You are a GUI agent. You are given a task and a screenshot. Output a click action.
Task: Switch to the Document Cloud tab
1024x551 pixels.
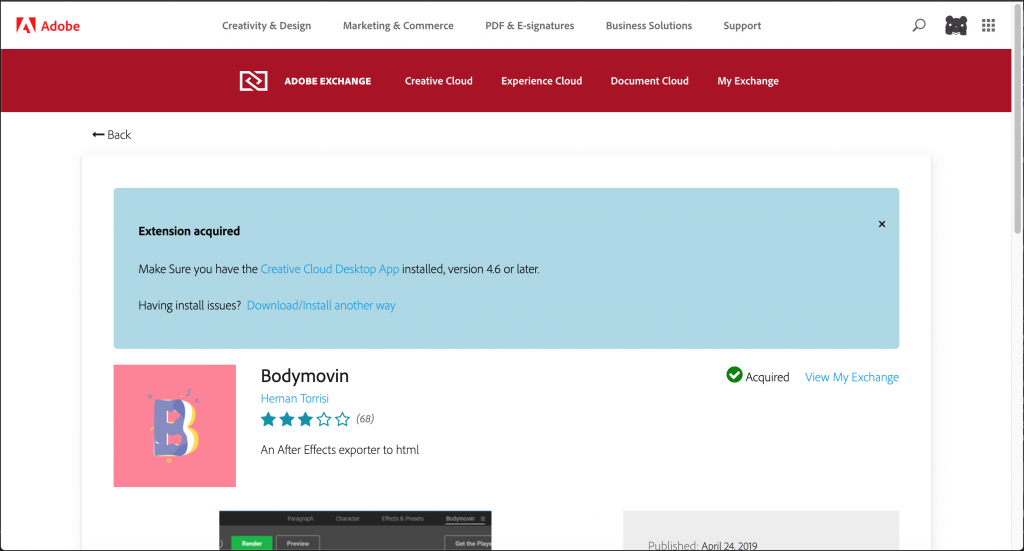(x=649, y=81)
